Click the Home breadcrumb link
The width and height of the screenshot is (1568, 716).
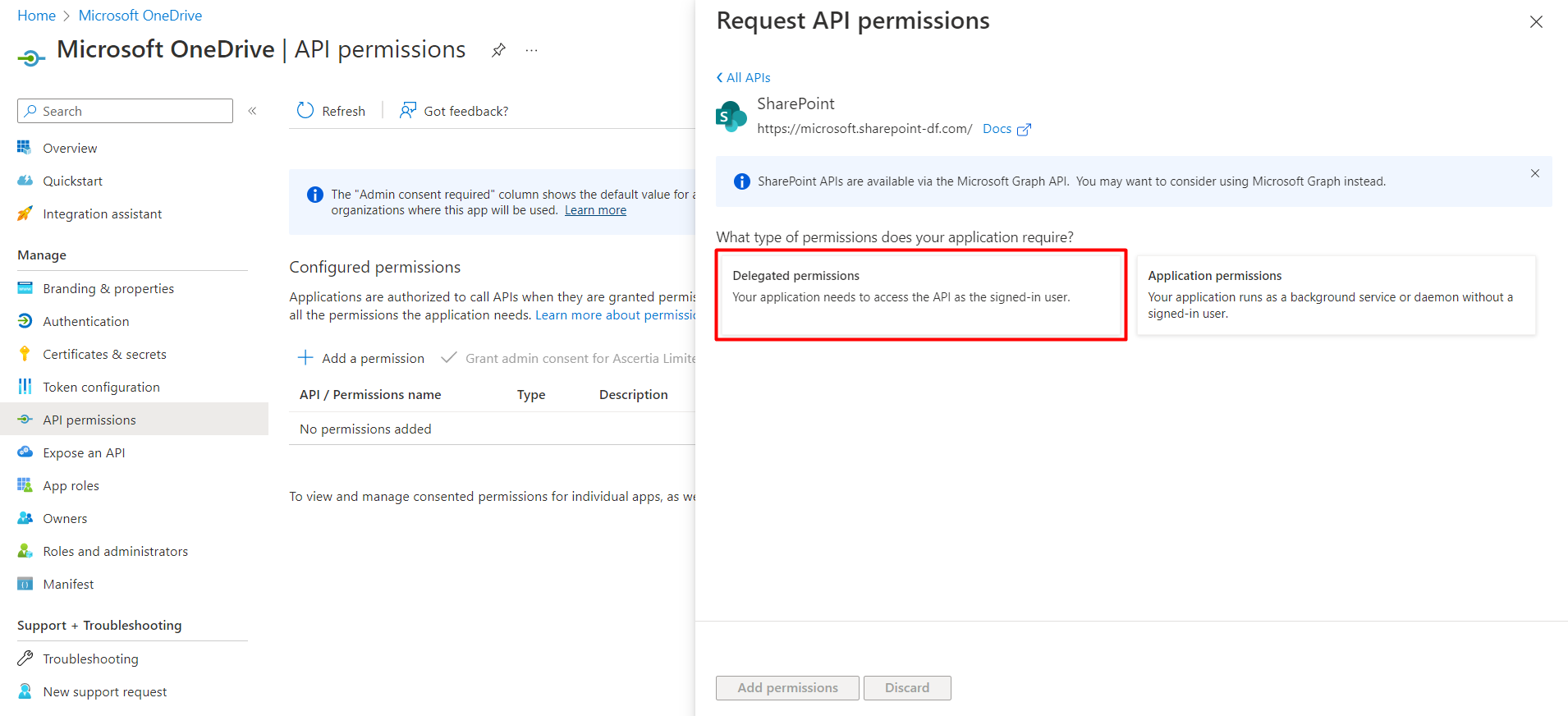click(36, 16)
